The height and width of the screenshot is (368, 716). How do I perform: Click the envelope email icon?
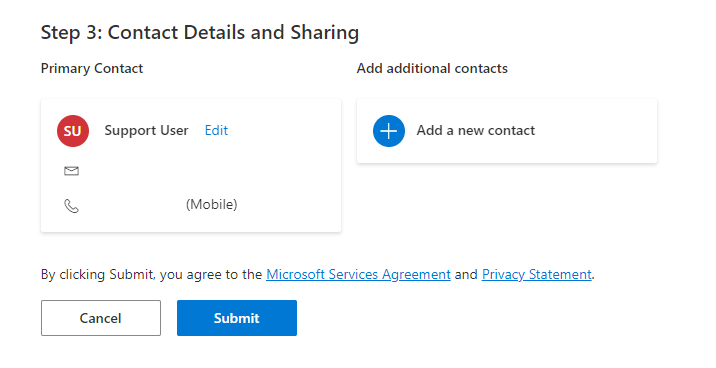(x=71, y=171)
